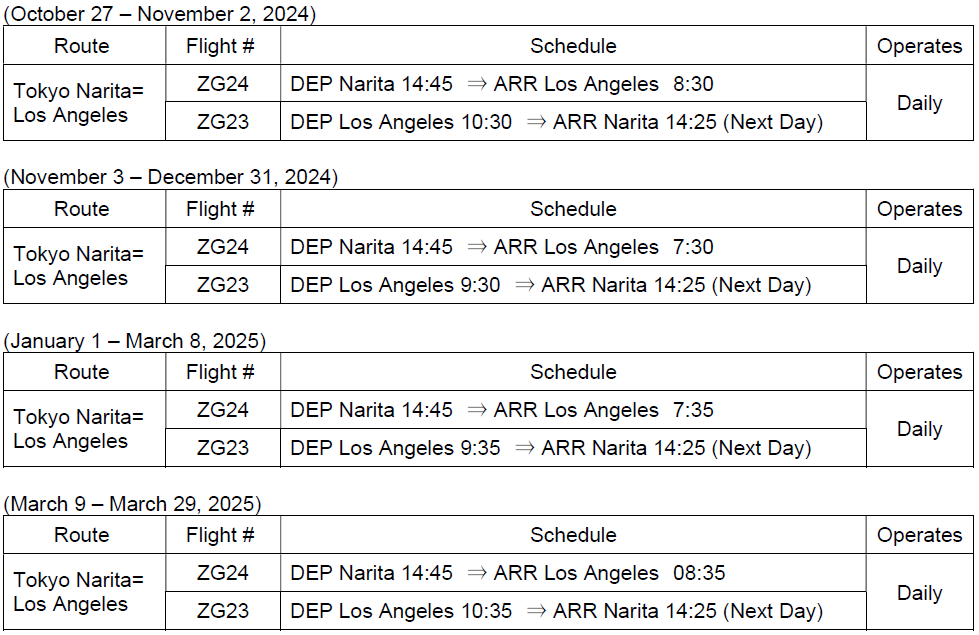Select the schedule arriving Los Angeles at 8:30
Viewport: 979px width, 635px height.
(502, 84)
